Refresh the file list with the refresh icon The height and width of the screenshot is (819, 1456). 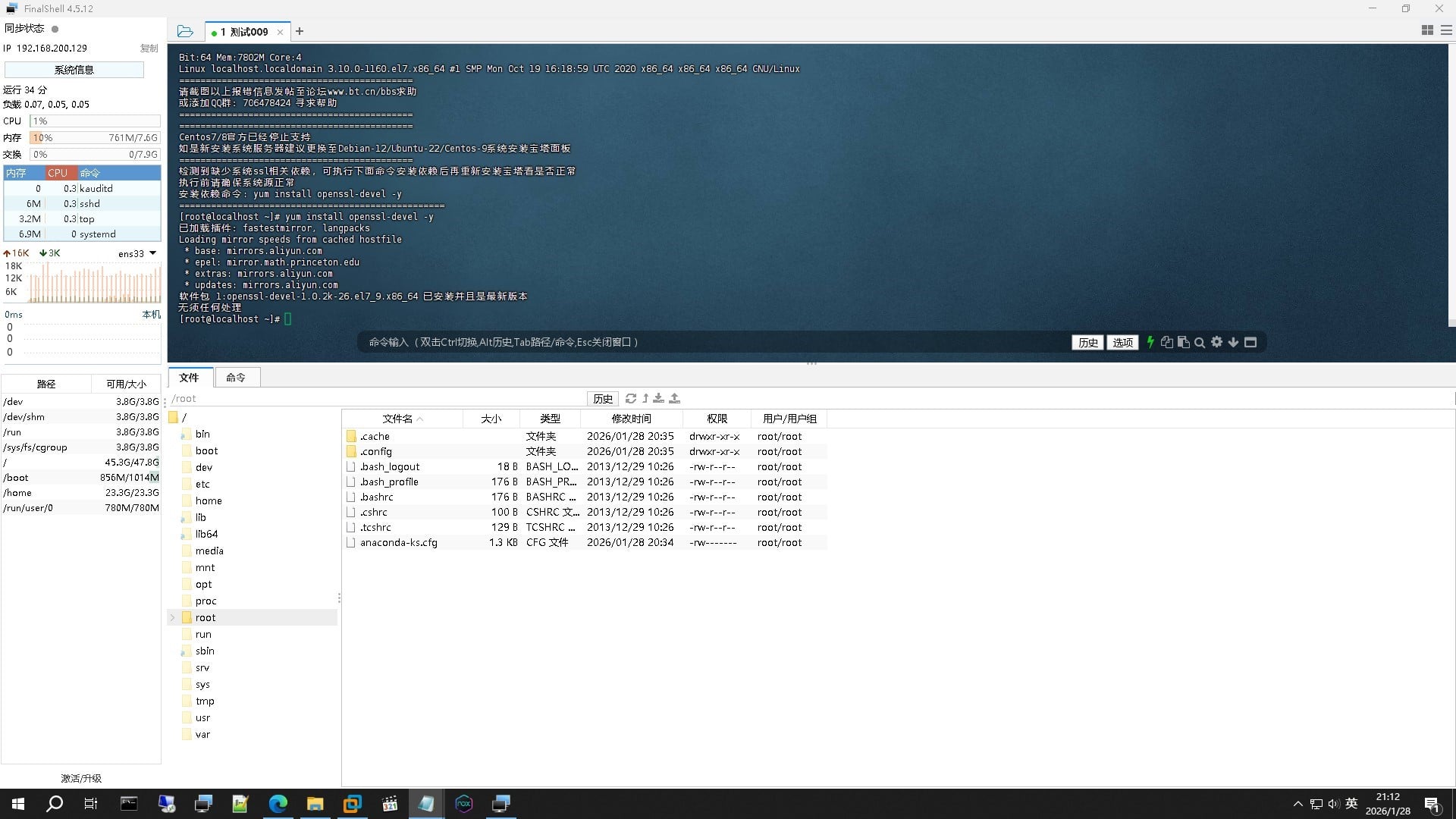630,398
